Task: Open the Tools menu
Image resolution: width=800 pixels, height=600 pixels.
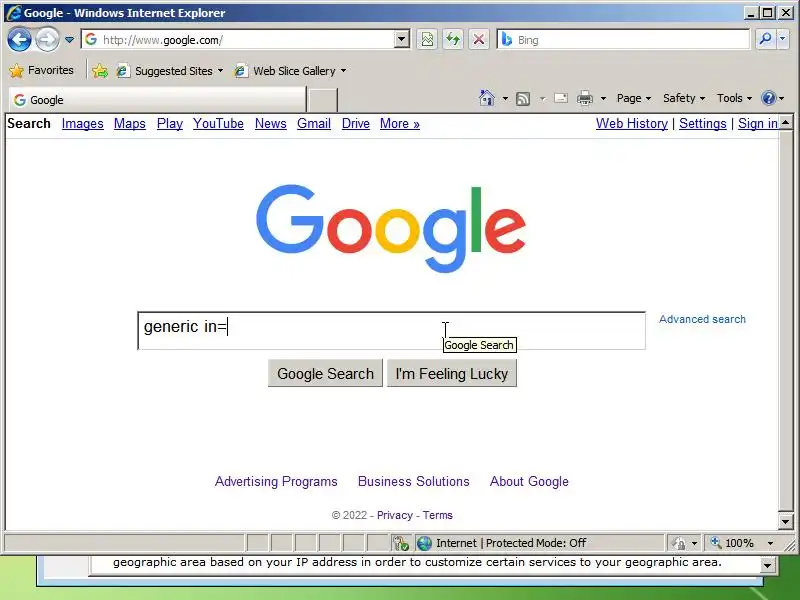Action: tap(734, 98)
